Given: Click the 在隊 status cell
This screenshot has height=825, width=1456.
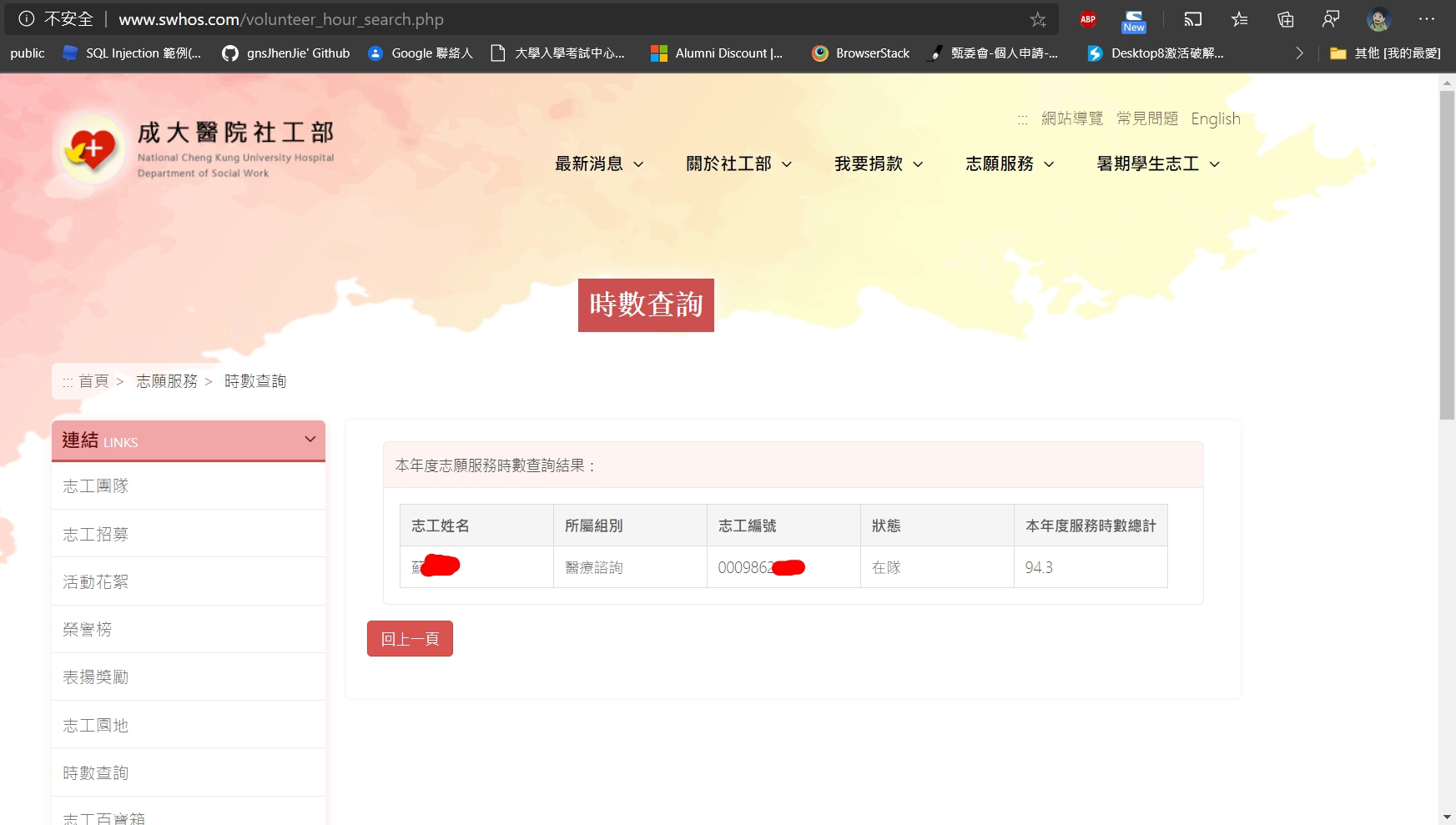Looking at the screenshot, I should [x=937, y=567].
